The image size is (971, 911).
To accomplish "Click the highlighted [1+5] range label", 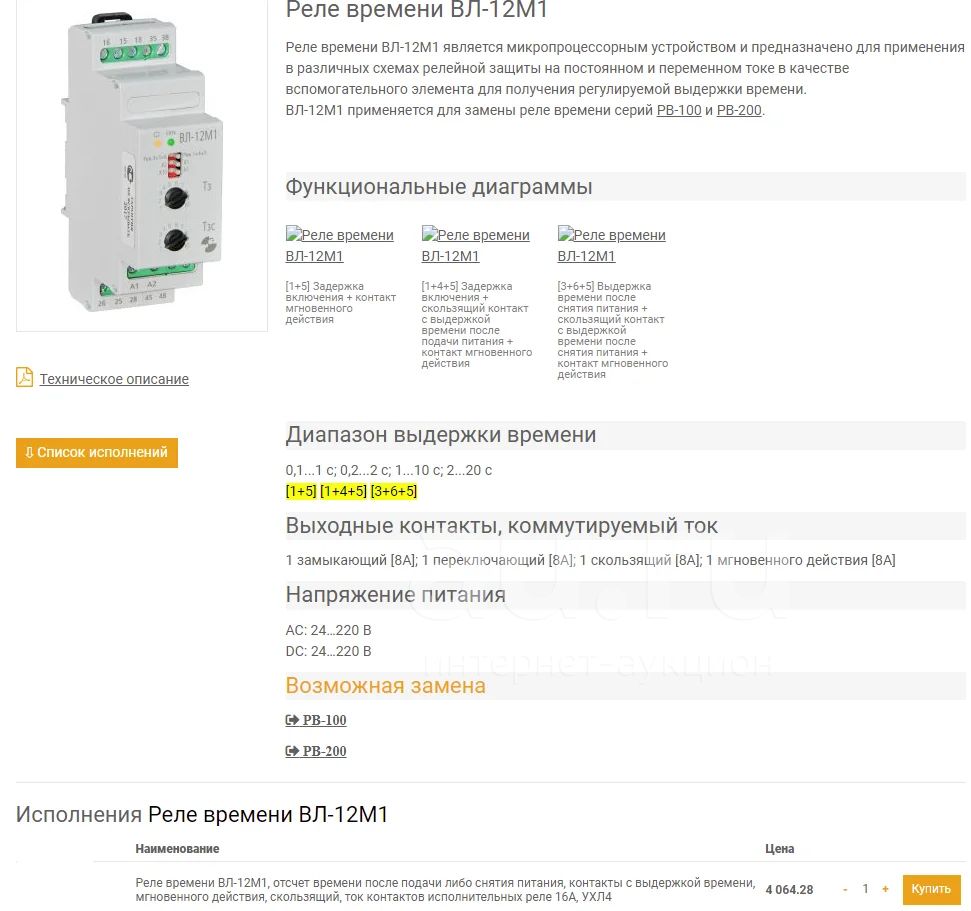I will point(301,491).
